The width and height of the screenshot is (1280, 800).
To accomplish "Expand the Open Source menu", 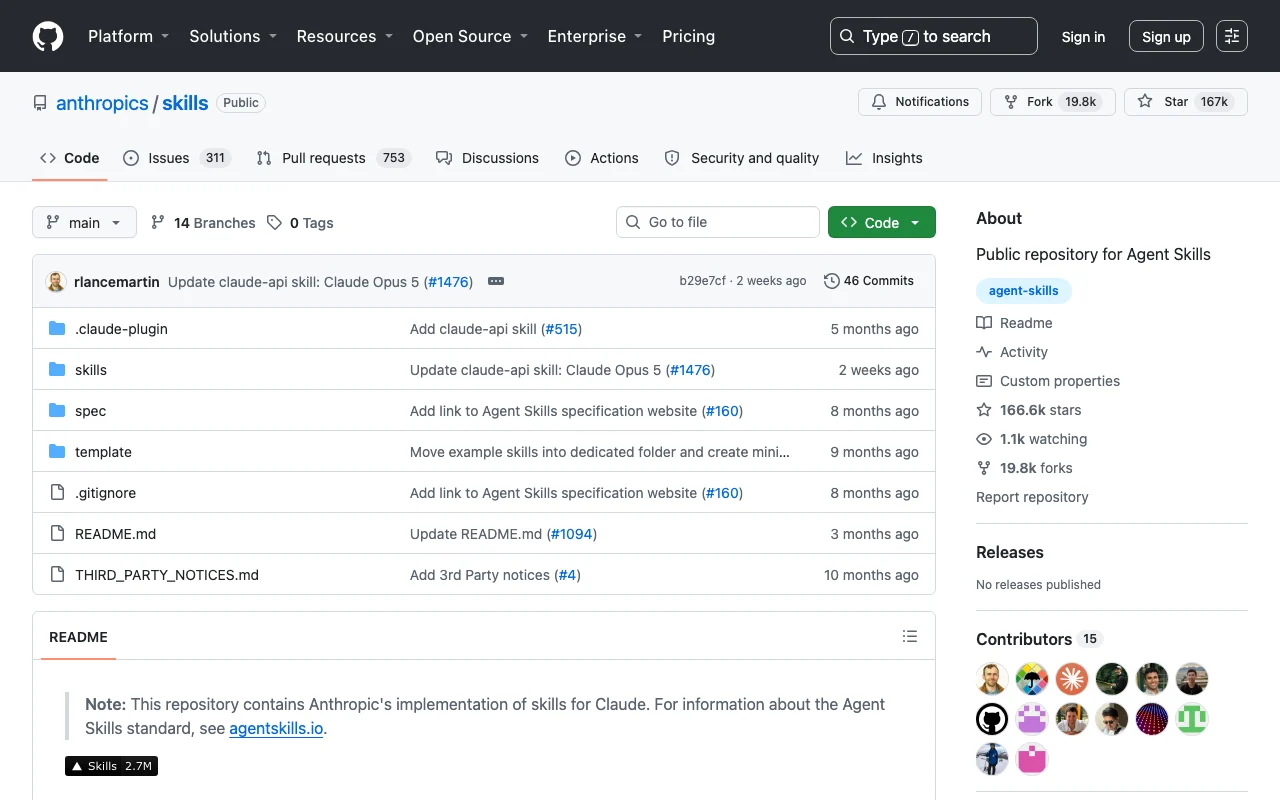I will (x=470, y=36).
